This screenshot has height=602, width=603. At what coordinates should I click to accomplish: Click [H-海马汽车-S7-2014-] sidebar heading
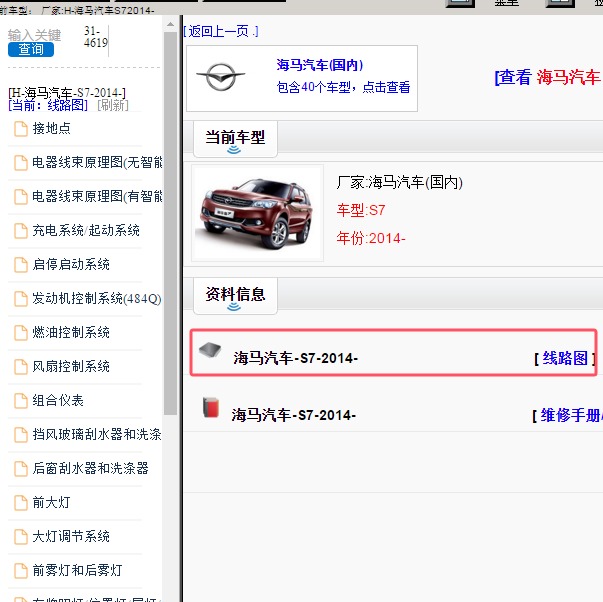tap(67, 93)
